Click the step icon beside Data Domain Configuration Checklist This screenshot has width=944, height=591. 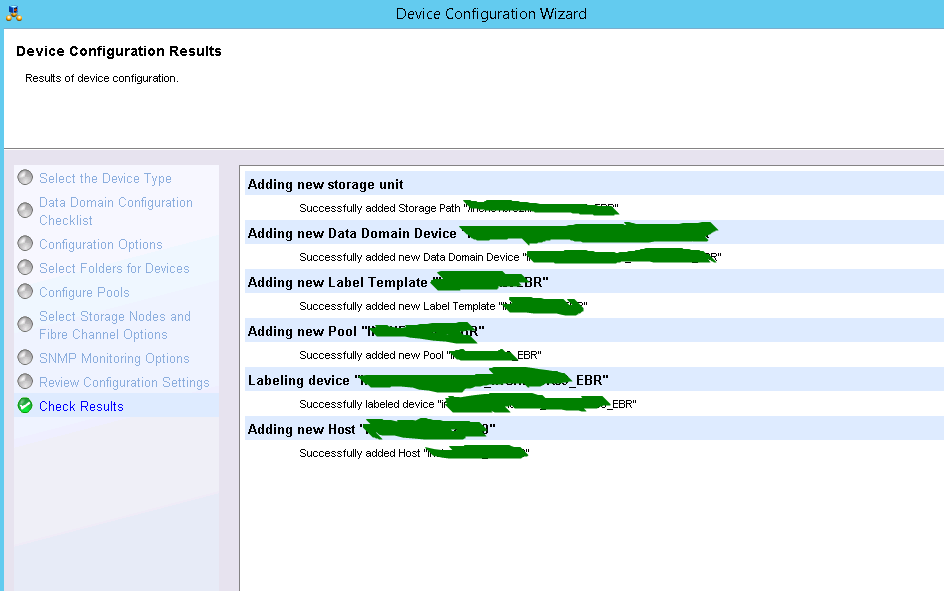[25, 210]
